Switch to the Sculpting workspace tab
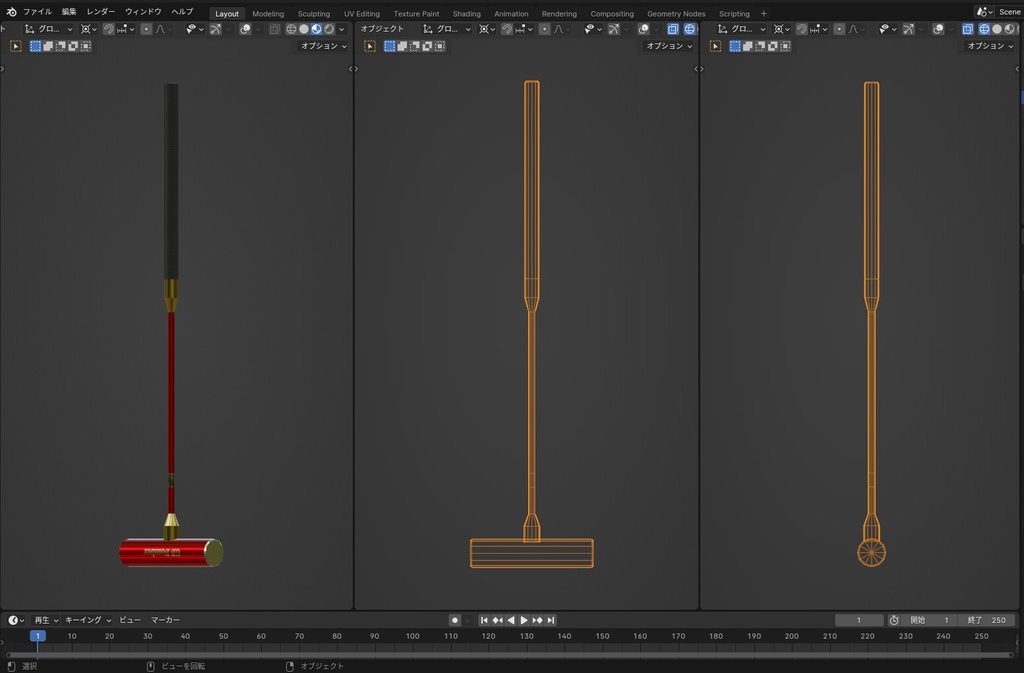This screenshot has width=1024, height=673. click(x=313, y=14)
